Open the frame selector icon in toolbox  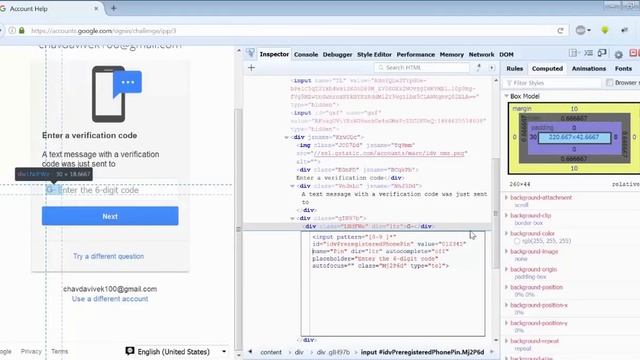pos(573,53)
